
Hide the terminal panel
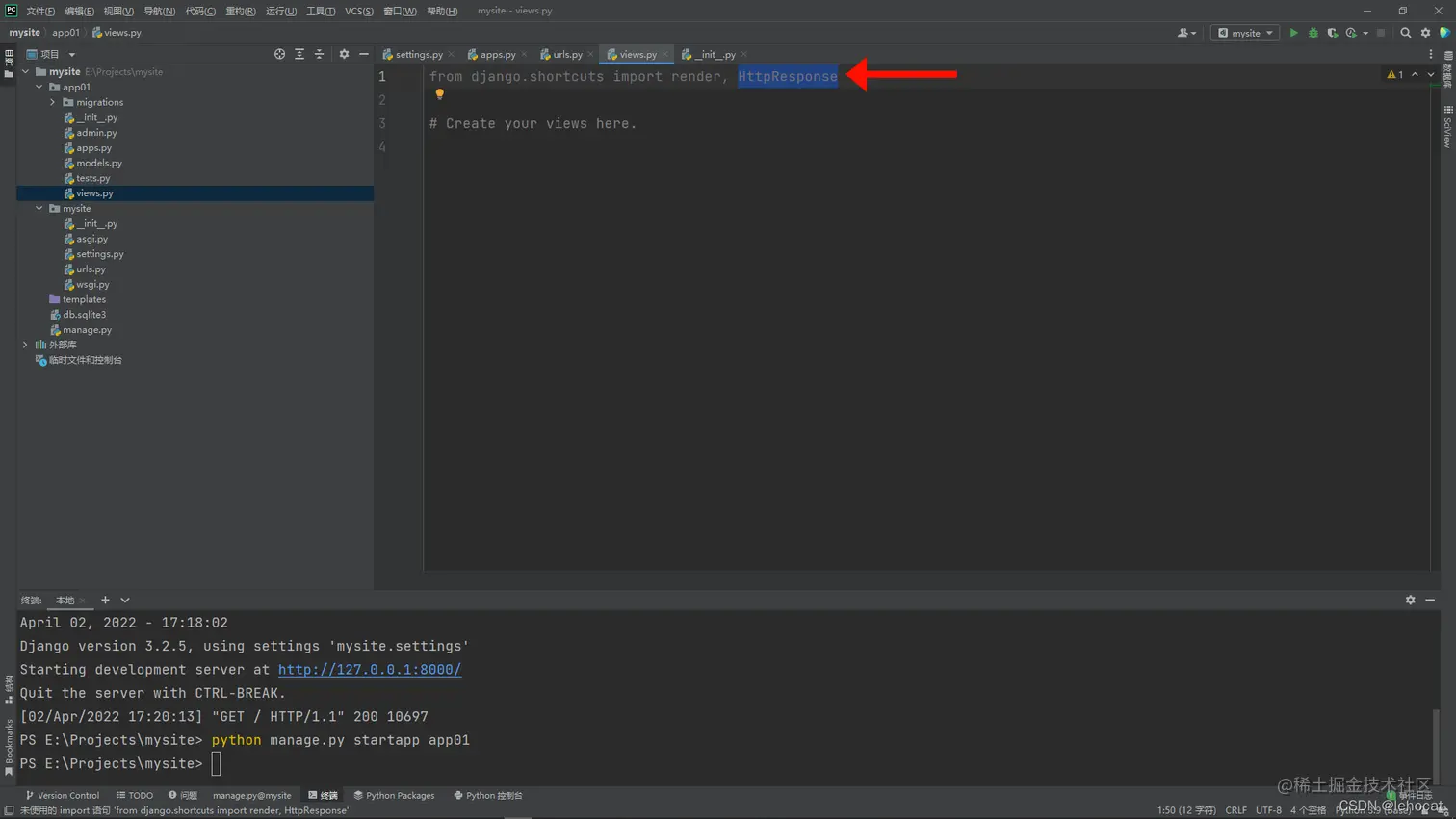pyautogui.click(x=1430, y=600)
